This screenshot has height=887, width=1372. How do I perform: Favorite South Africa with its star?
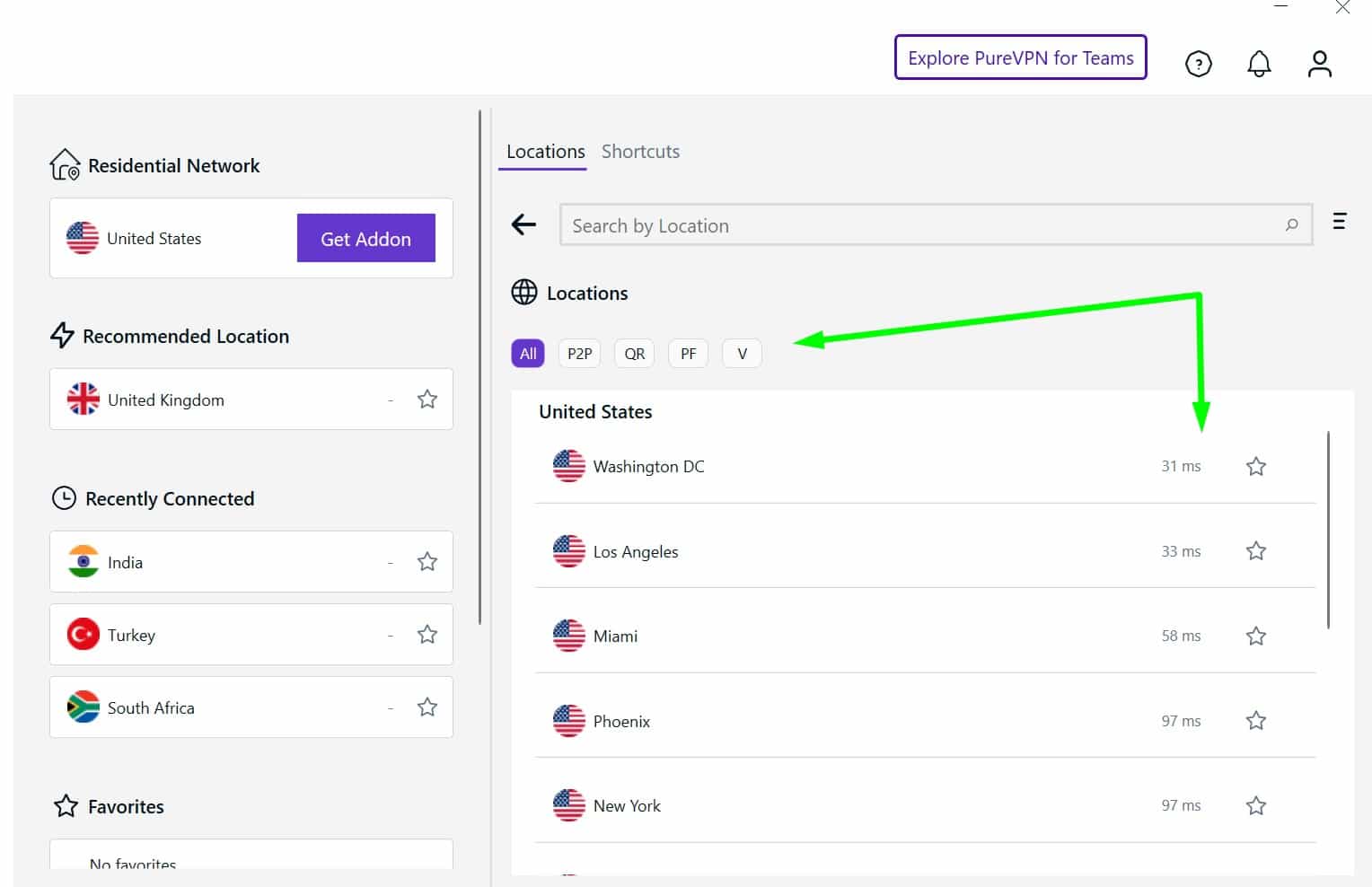(x=427, y=707)
